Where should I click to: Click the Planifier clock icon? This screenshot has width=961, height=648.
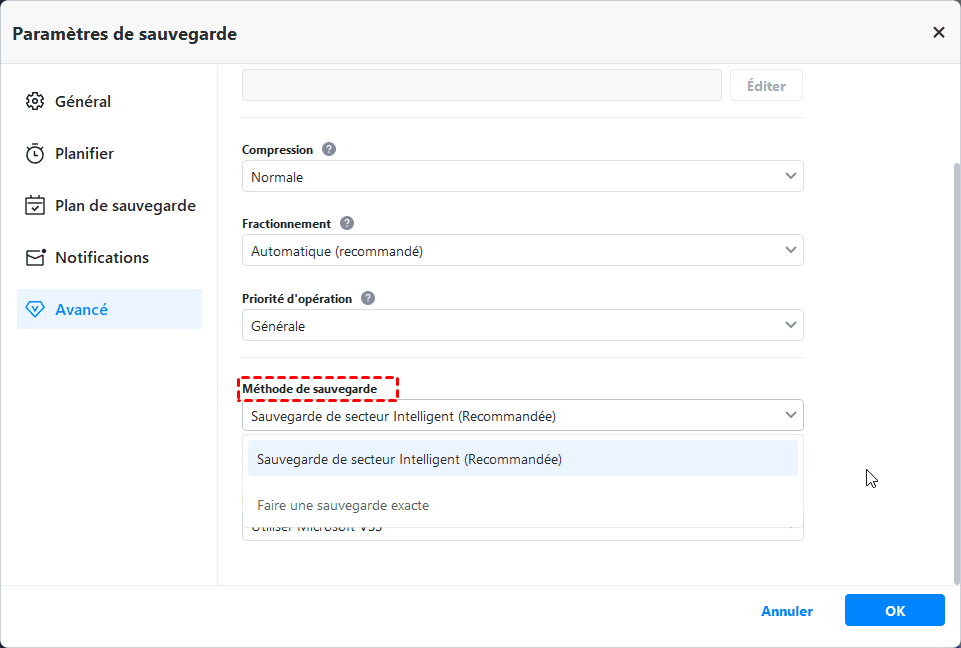point(35,154)
